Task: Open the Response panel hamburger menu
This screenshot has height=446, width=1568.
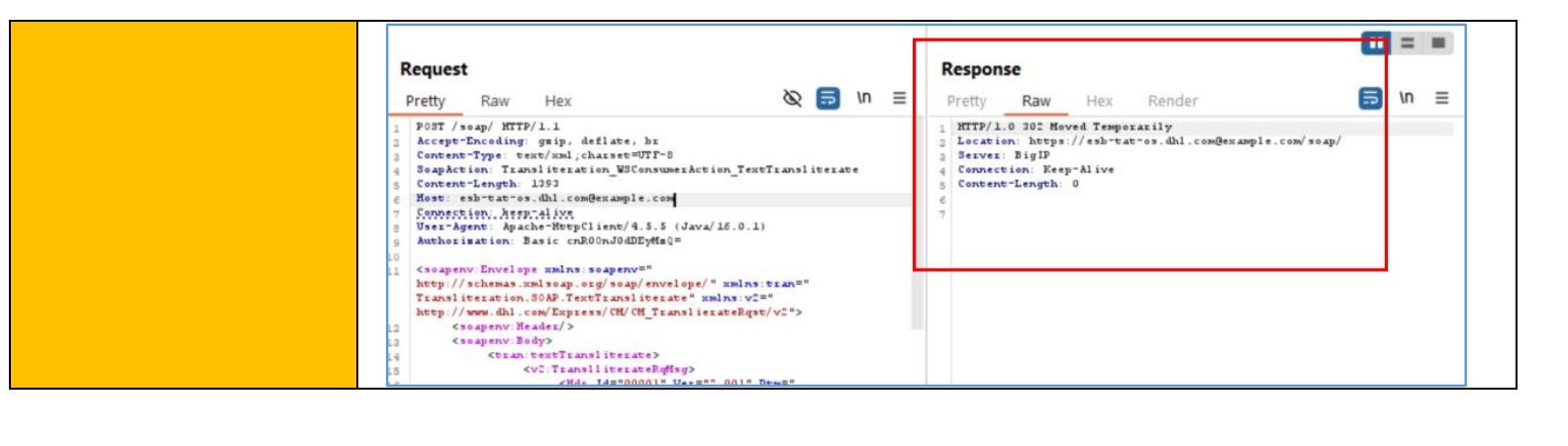Action: point(1441,98)
